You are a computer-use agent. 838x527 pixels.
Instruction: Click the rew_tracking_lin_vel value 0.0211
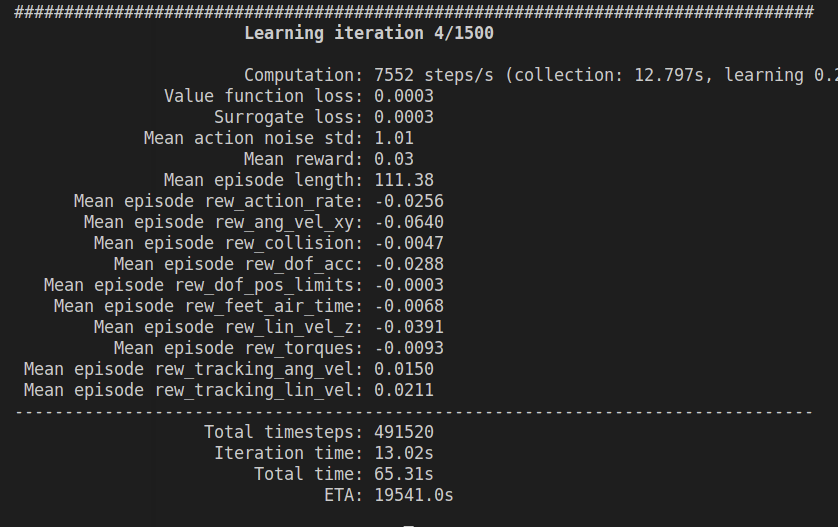(403, 390)
